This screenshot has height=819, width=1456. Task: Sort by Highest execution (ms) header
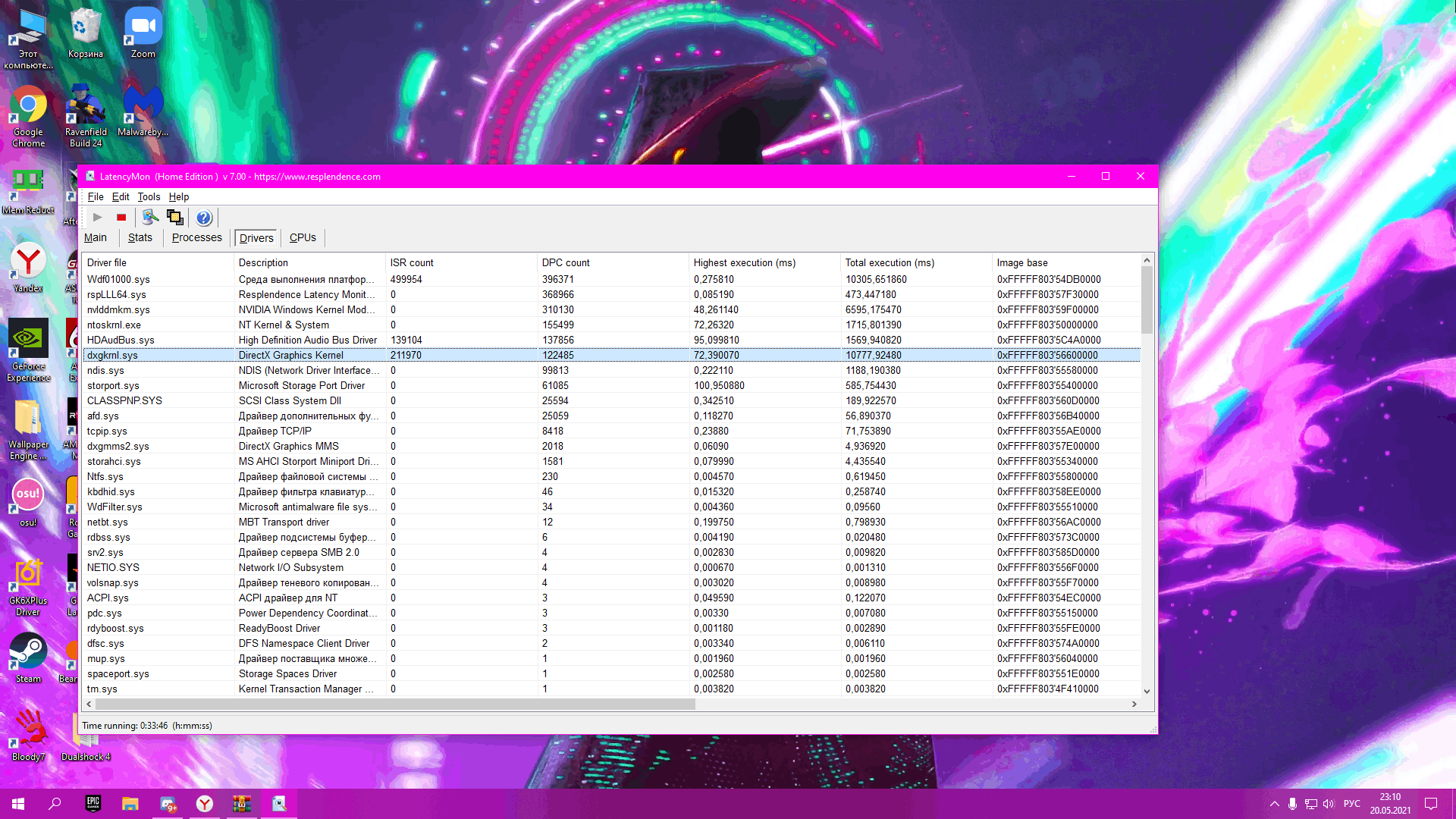pos(764,262)
